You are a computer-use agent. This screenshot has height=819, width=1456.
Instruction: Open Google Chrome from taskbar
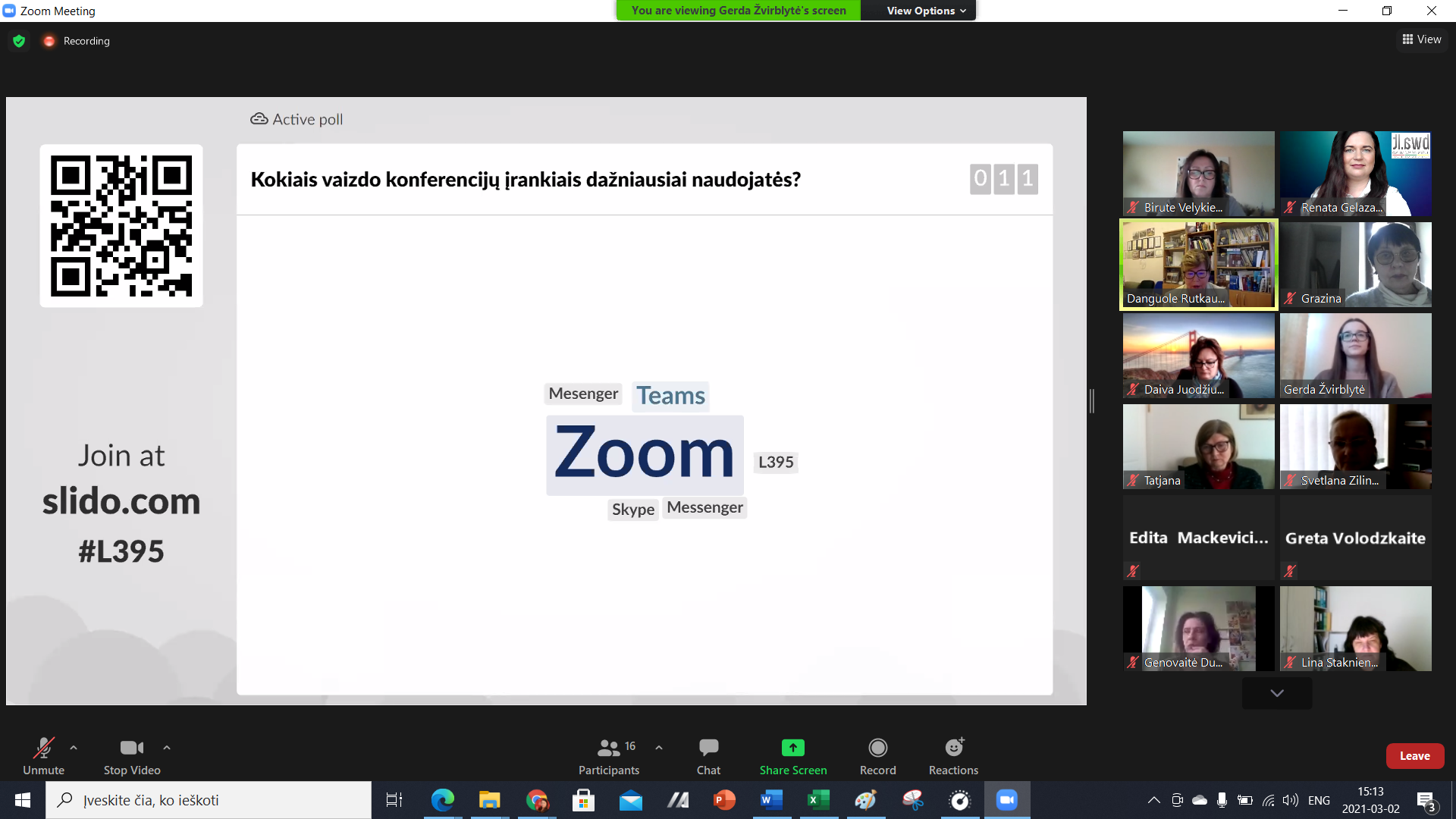coord(537,800)
